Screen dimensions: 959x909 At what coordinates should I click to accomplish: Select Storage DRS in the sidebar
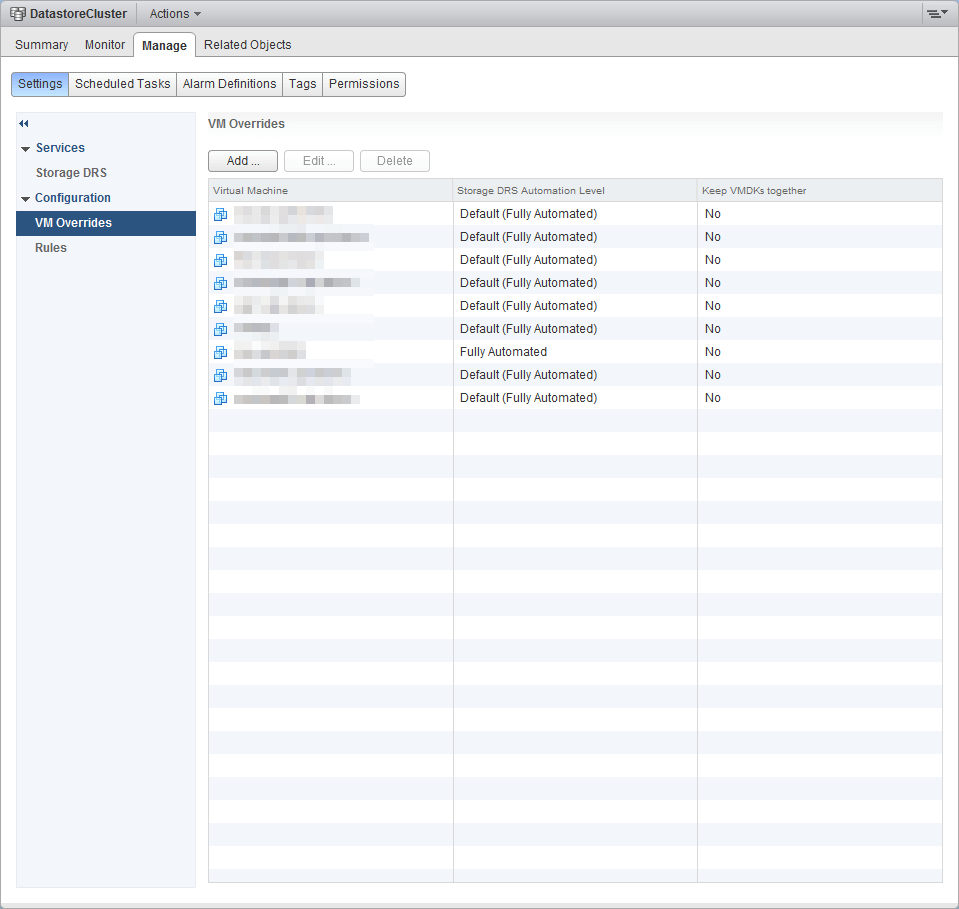(71, 173)
